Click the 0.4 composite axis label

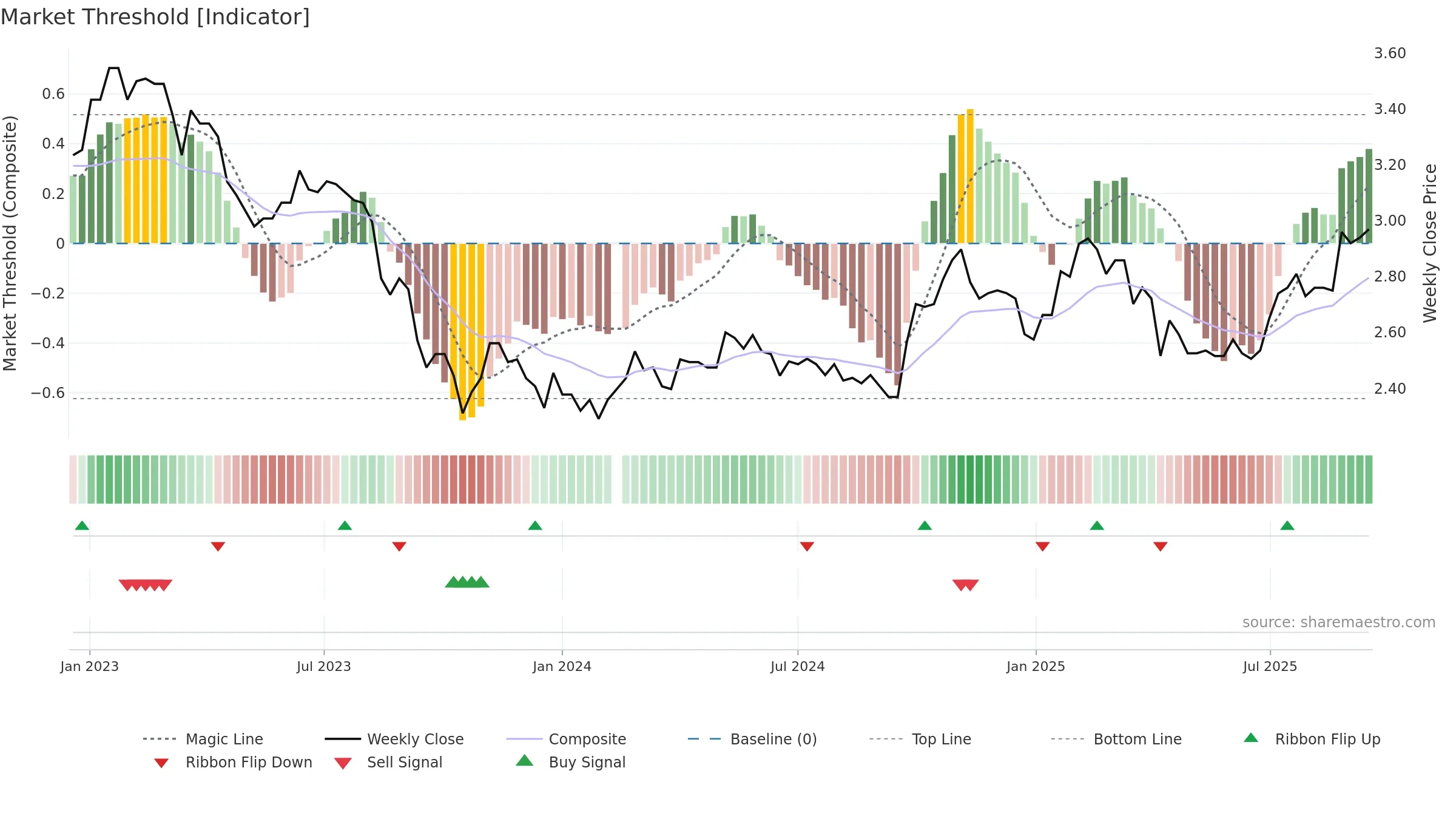click(53, 144)
